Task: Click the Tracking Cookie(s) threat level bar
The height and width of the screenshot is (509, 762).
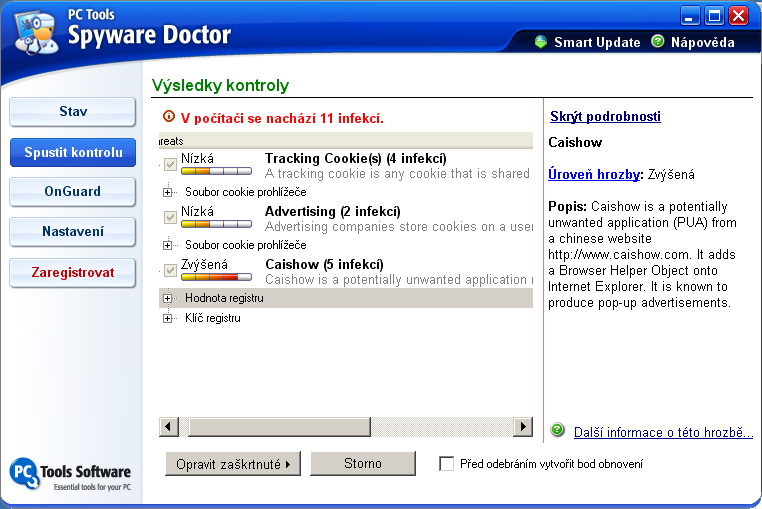Action: click(216, 171)
